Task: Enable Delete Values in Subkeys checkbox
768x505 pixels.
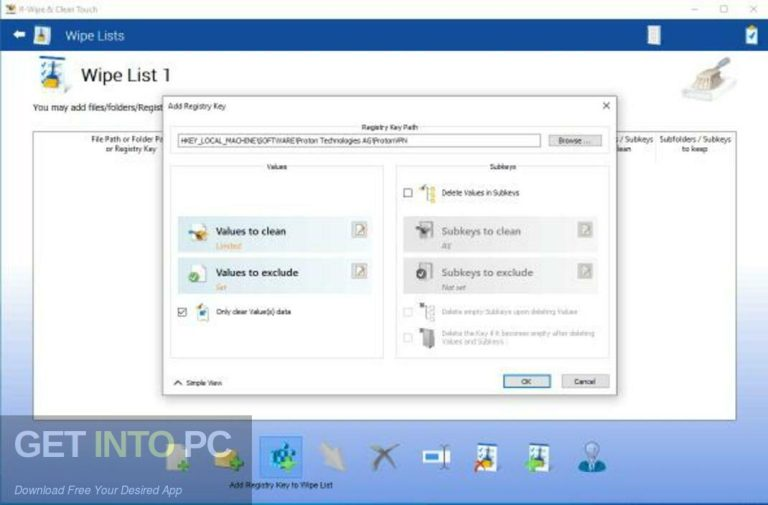Action: pos(408,192)
